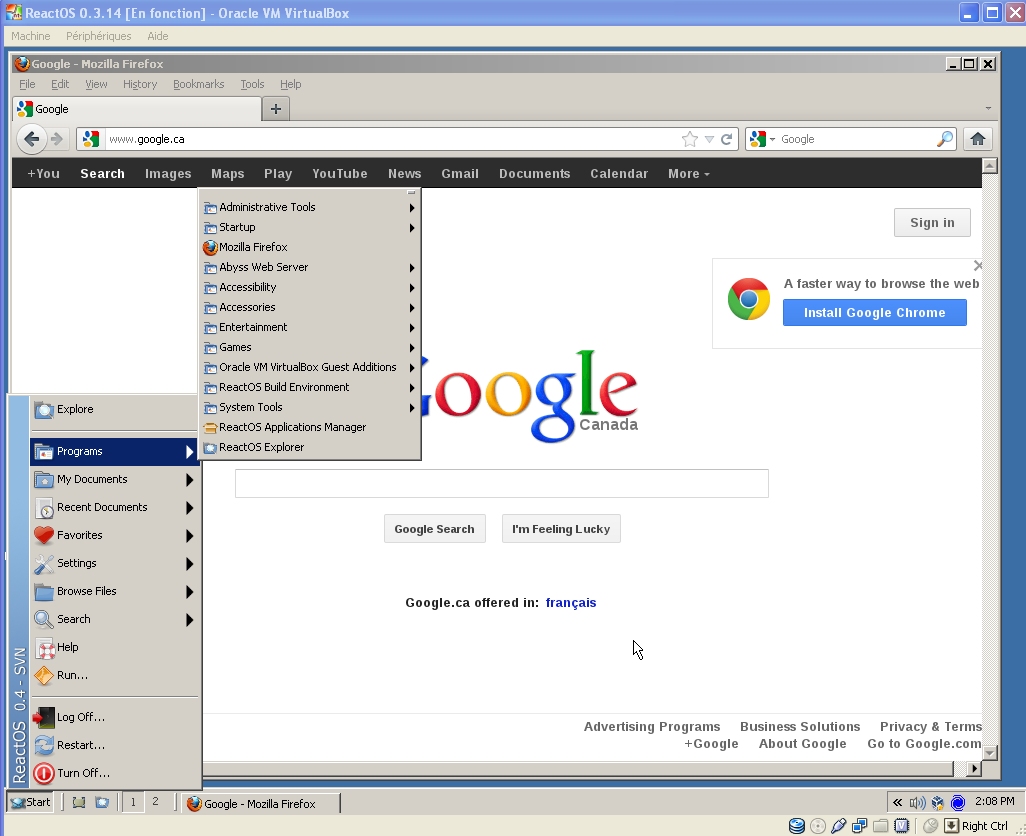Open the VirtualBox Machine menu
Viewport: 1026px width, 836px height.
30,36
